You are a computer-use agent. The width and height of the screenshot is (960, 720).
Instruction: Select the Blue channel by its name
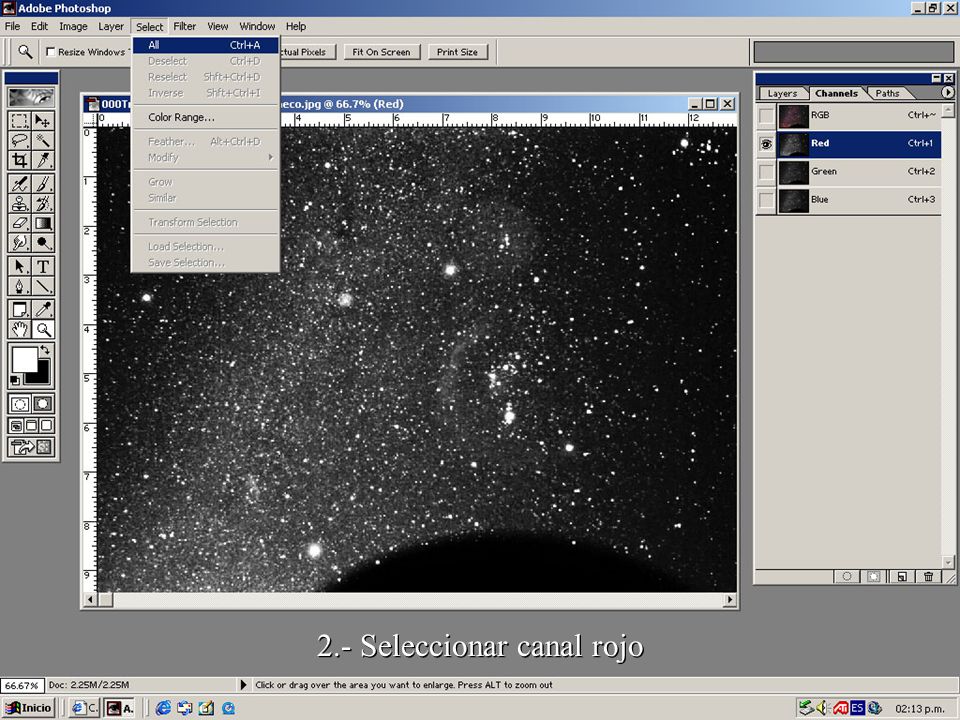click(x=819, y=200)
